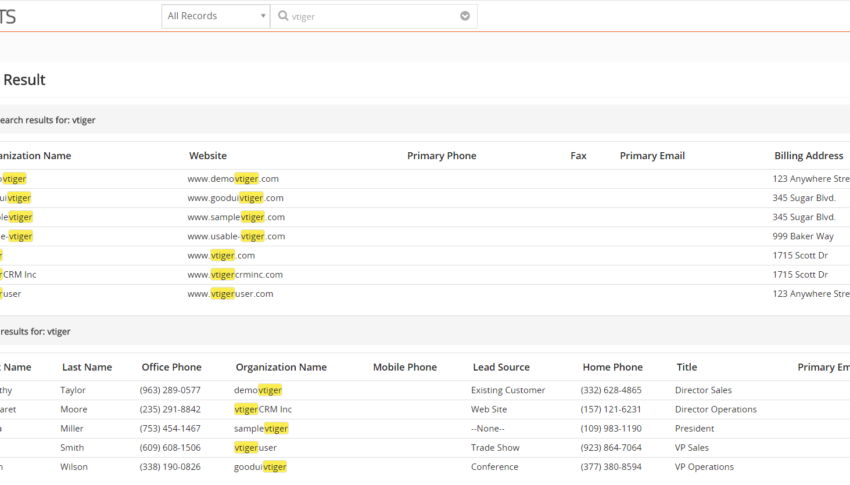Click gooduivtiger organization in contacts table
The image size is (850, 485).
pyautogui.click(x=260, y=467)
